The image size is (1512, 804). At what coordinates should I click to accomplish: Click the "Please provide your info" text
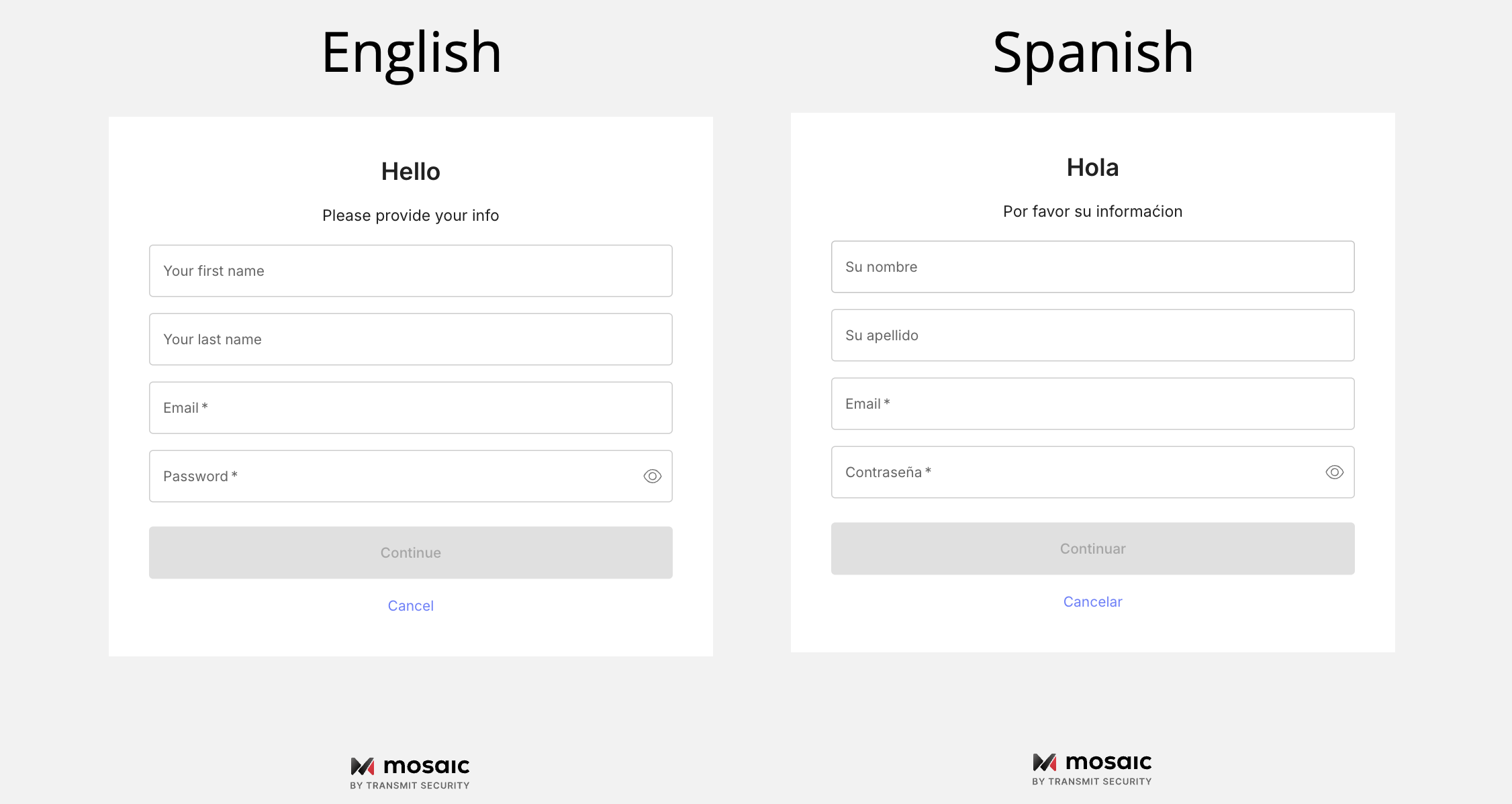point(410,215)
